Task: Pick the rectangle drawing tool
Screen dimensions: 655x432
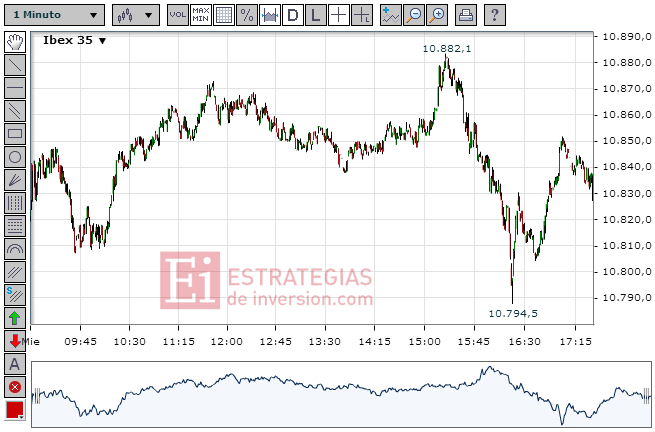Action: click(x=15, y=134)
